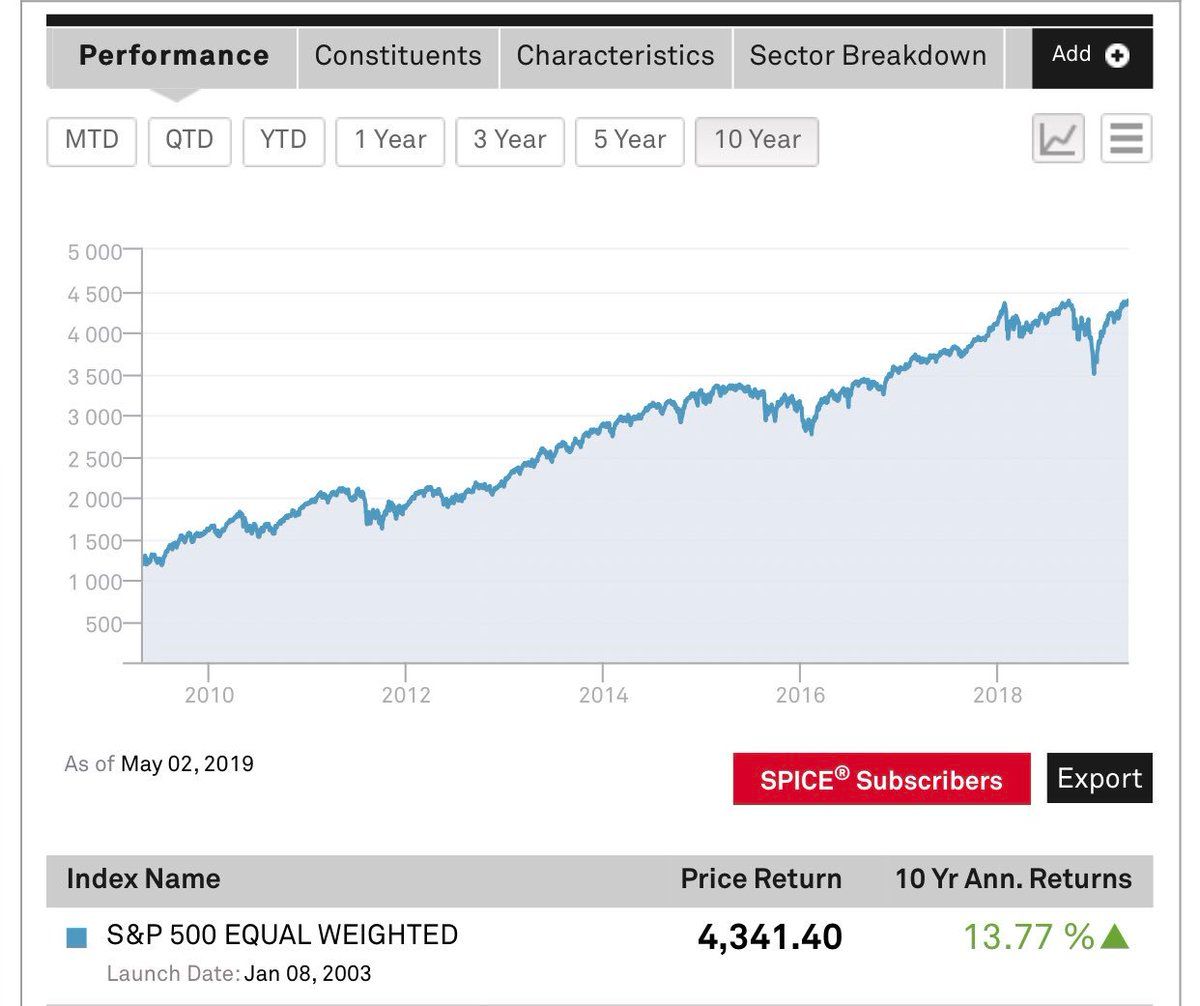Viewport: 1200px width, 1006px height.
Task: Switch to table list view icon
Action: point(1126,139)
